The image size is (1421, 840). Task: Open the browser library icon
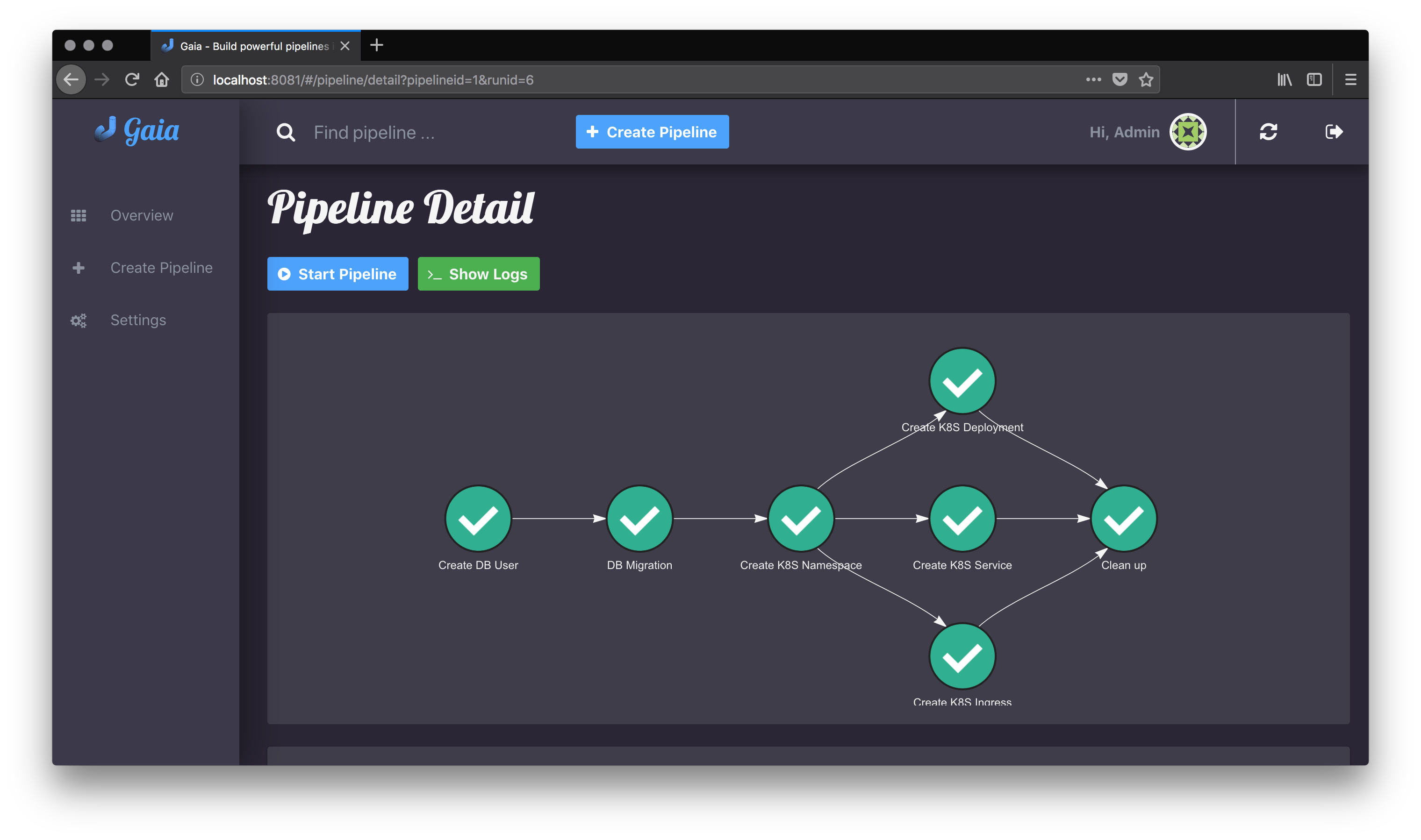[1284, 80]
